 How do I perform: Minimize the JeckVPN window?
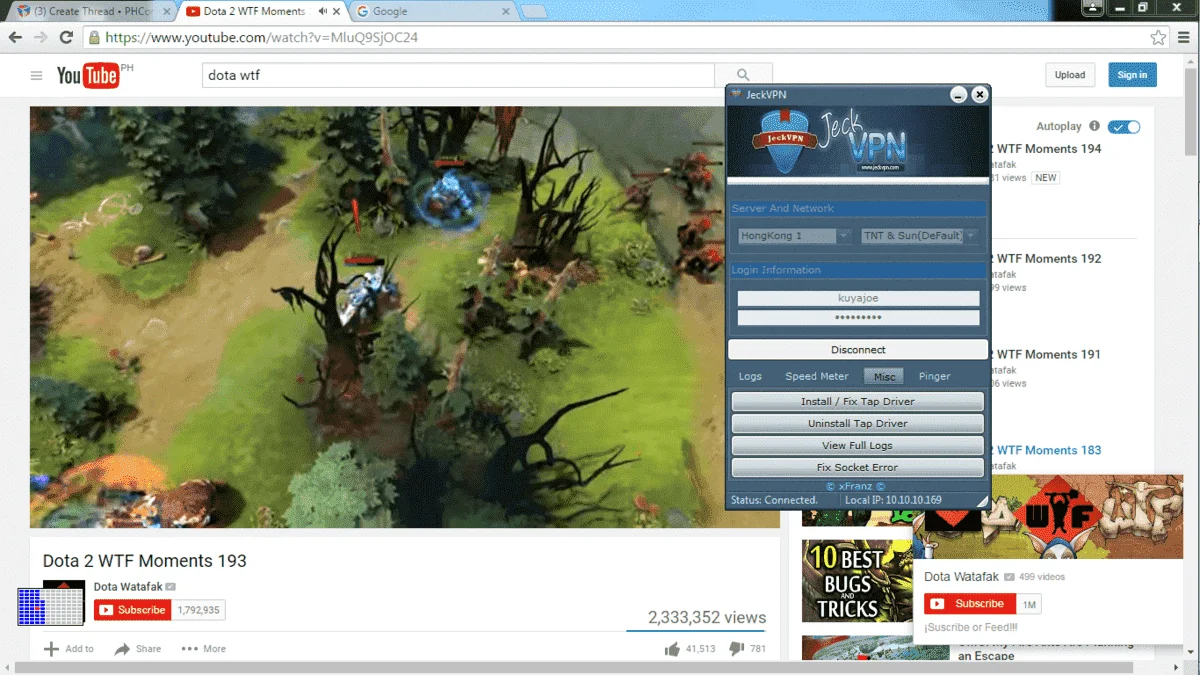(958, 94)
